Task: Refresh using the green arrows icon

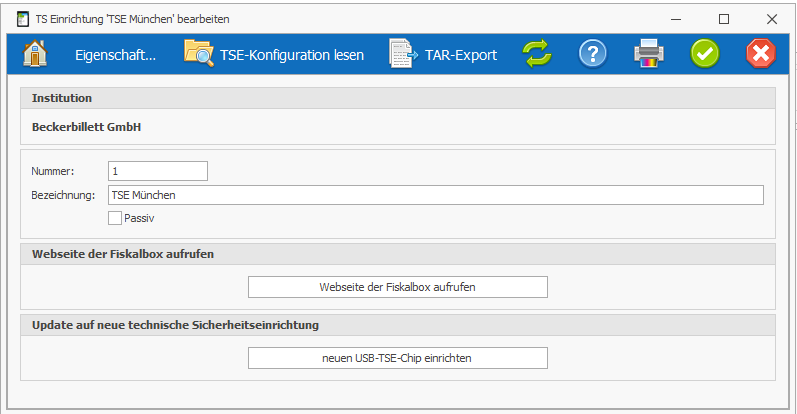Action: [537, 53]
